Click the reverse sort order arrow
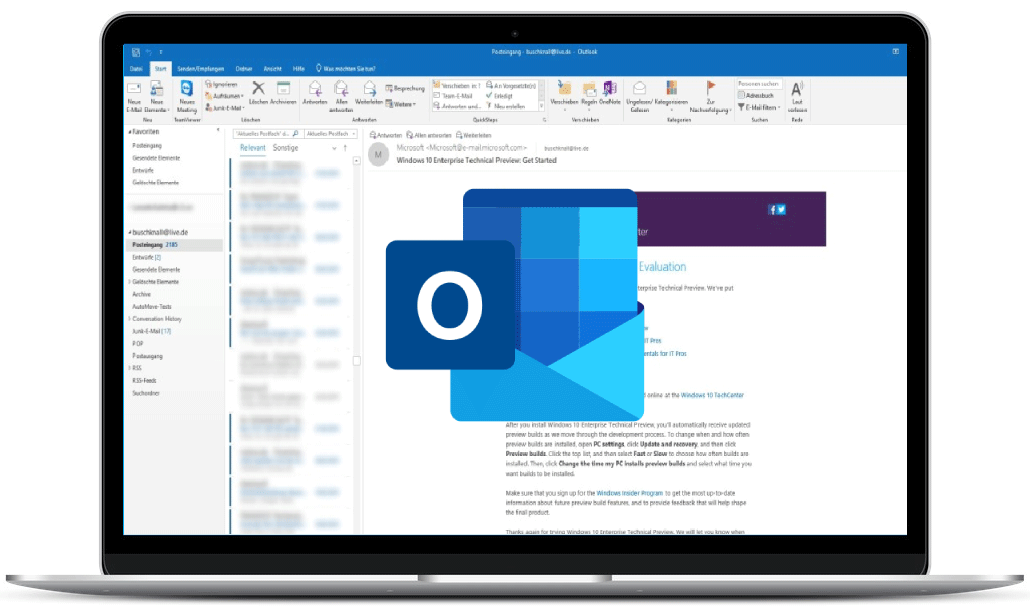This screenshot has height=610, width=1030. (x=345, y=148)
